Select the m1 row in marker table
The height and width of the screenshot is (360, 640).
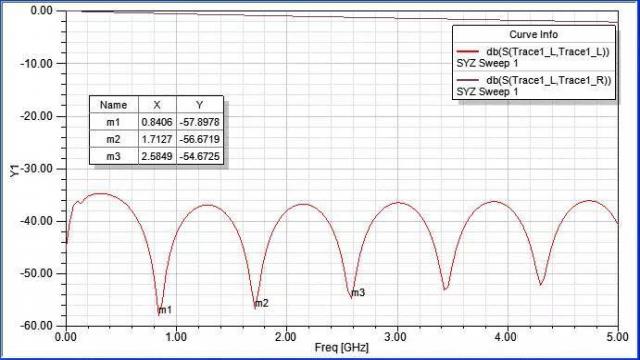[x=156, y=122]
